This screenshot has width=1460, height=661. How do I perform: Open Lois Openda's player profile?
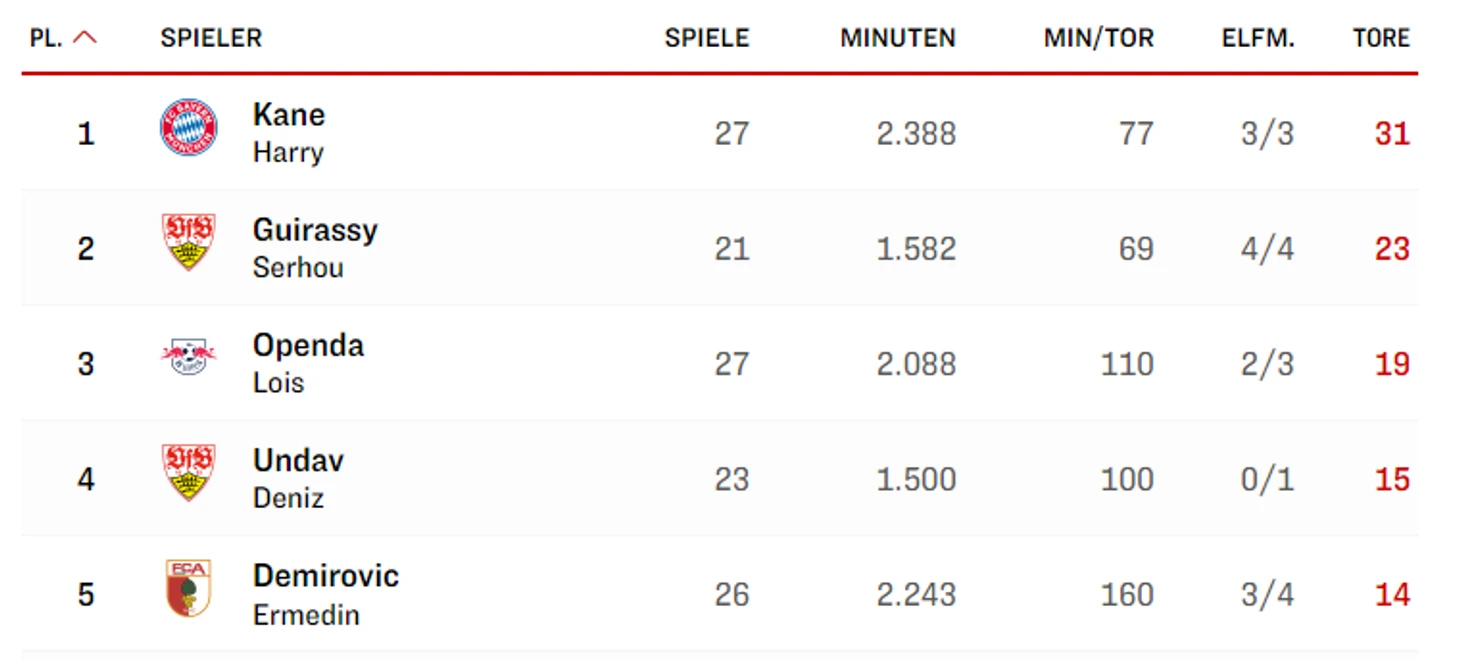point(308,363)
